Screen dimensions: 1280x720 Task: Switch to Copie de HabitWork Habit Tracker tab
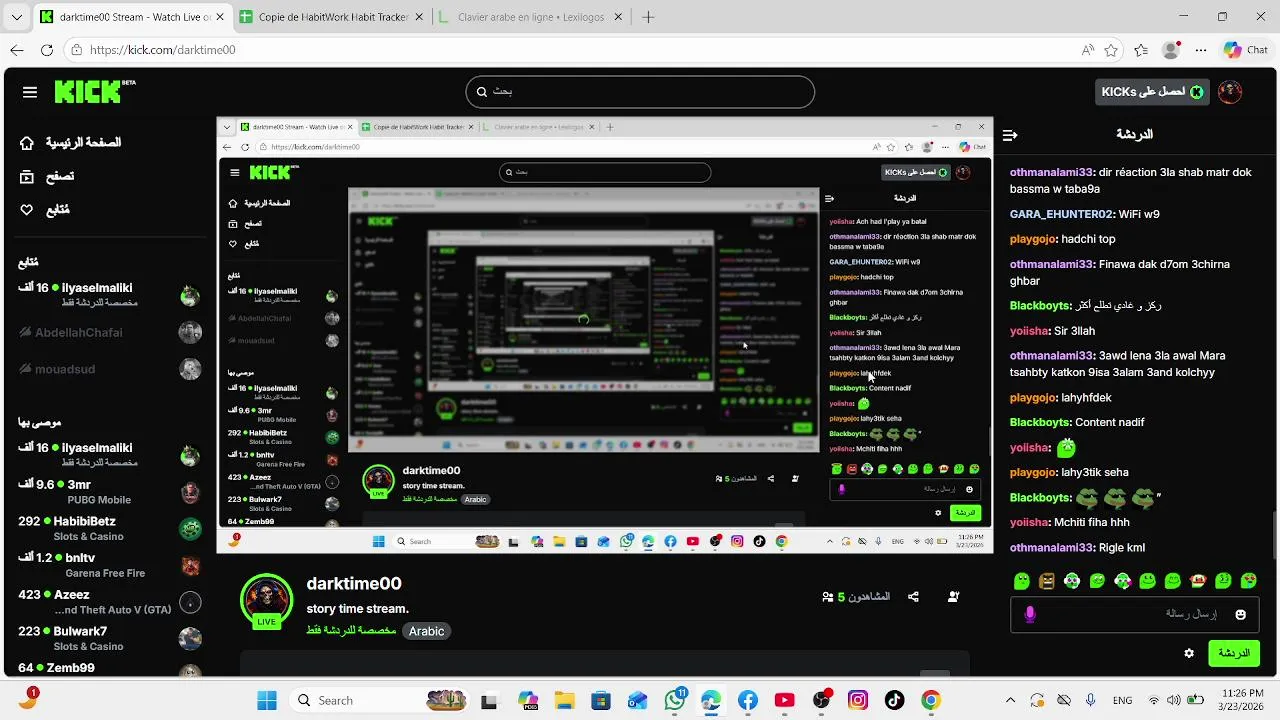tap(333, 17)
